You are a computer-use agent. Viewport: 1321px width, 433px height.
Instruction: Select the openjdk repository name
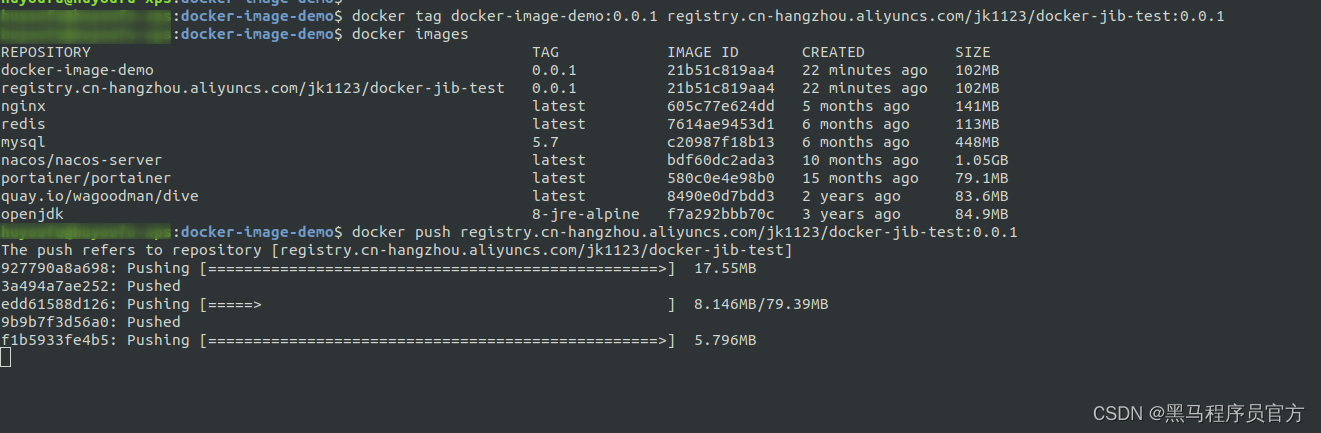[32, 214]
